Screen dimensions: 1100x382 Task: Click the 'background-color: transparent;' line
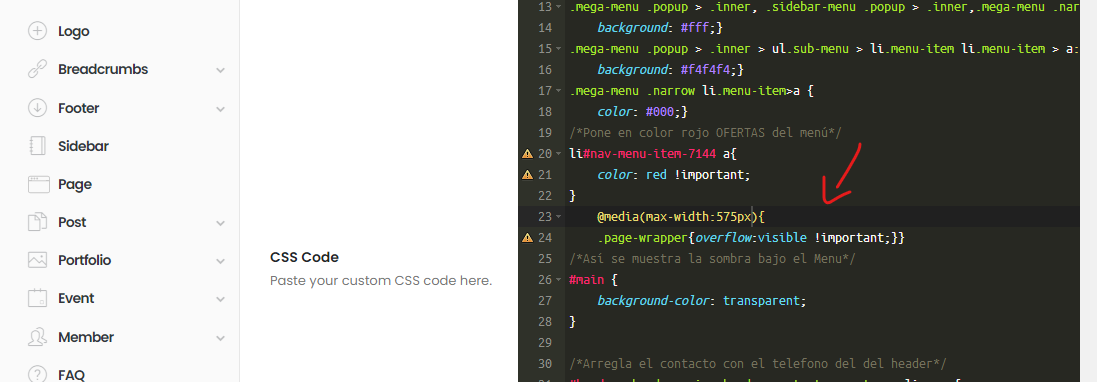tap(702, 301)
